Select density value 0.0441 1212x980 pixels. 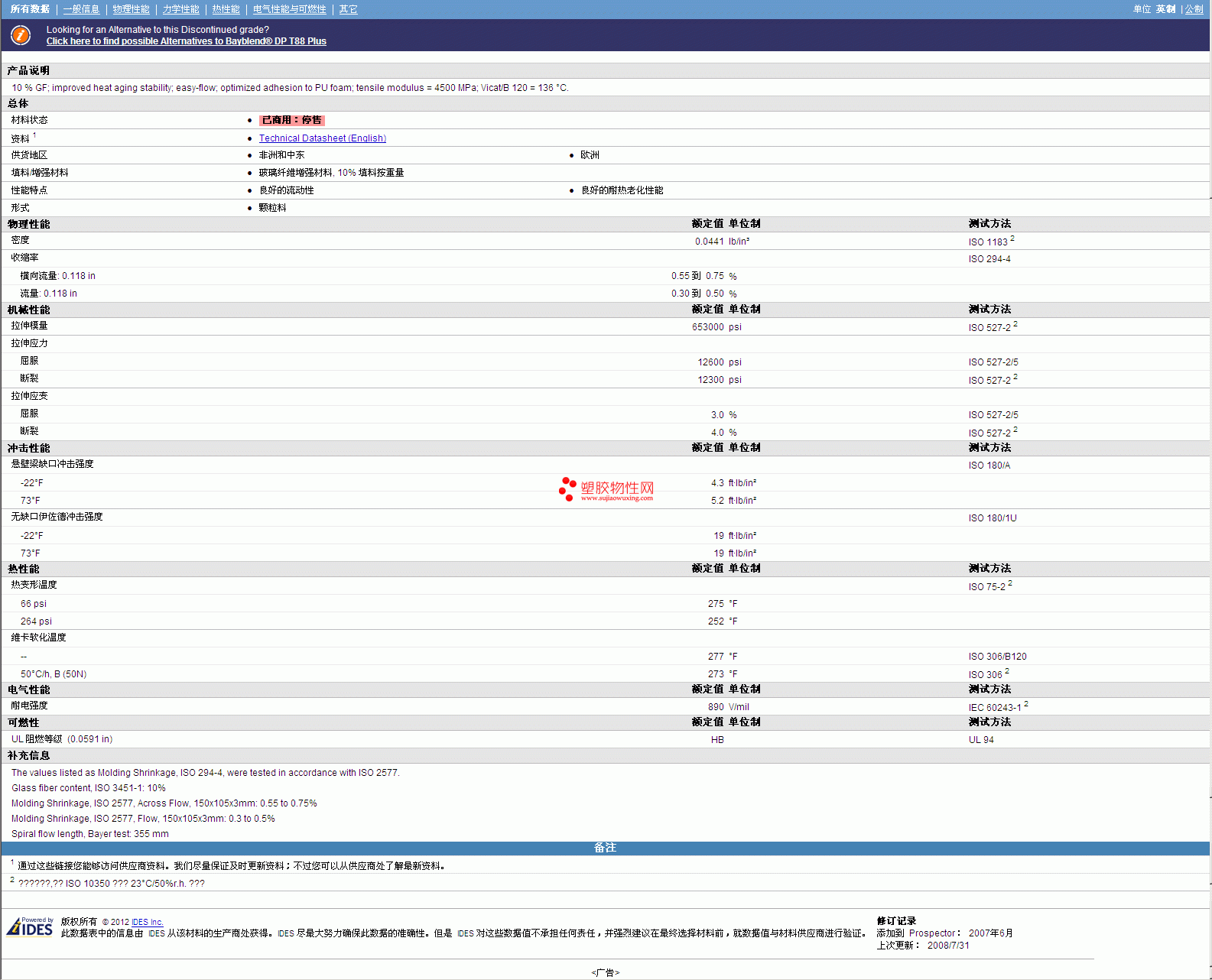709,242
